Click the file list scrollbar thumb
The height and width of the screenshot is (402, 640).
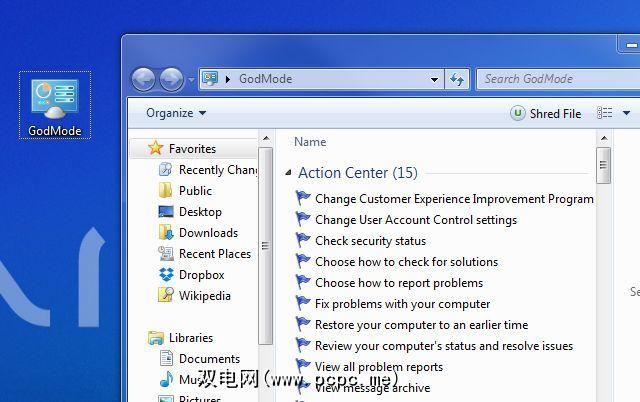tap(603, 165)
